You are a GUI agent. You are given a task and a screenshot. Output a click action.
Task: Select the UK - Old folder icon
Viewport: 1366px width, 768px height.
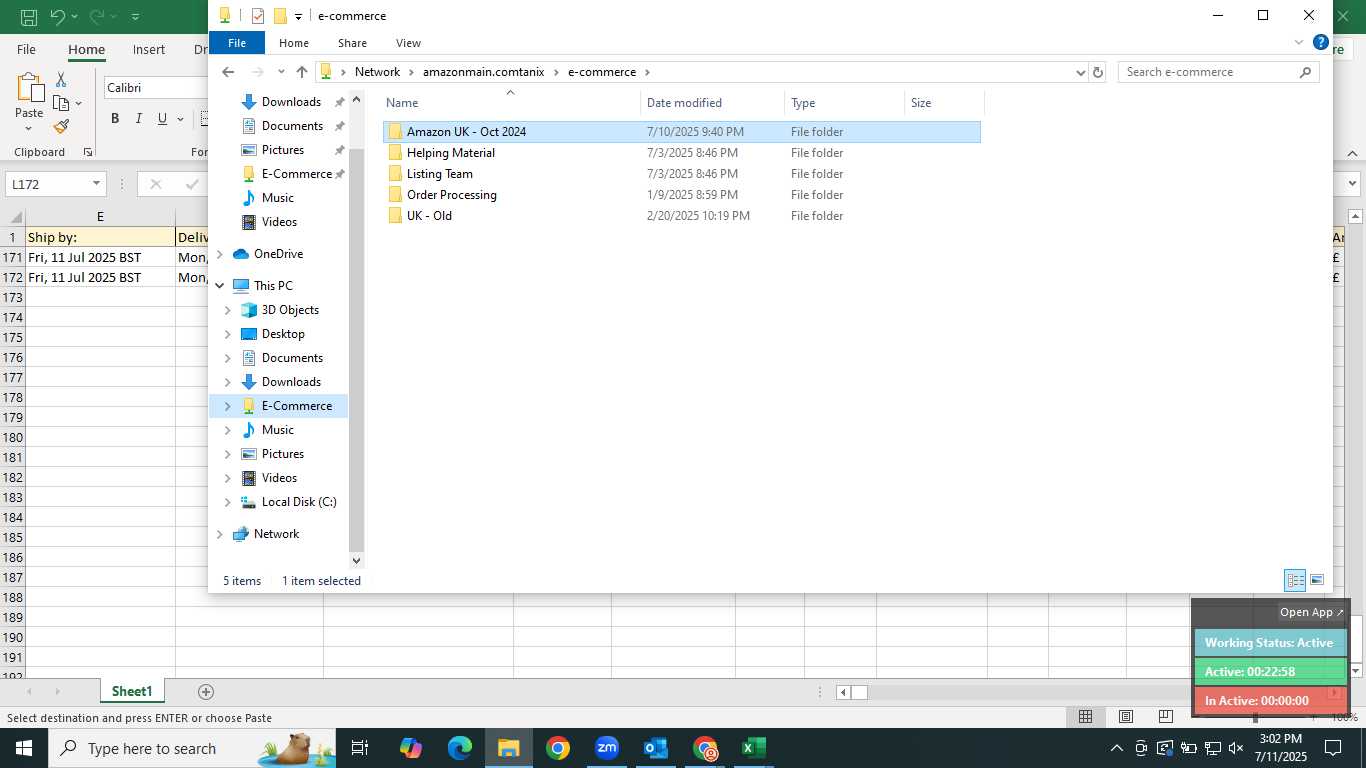click(395, 216)
